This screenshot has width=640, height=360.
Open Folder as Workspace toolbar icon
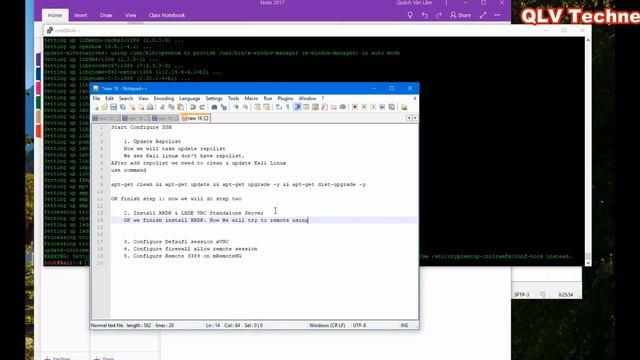point(333,107)
